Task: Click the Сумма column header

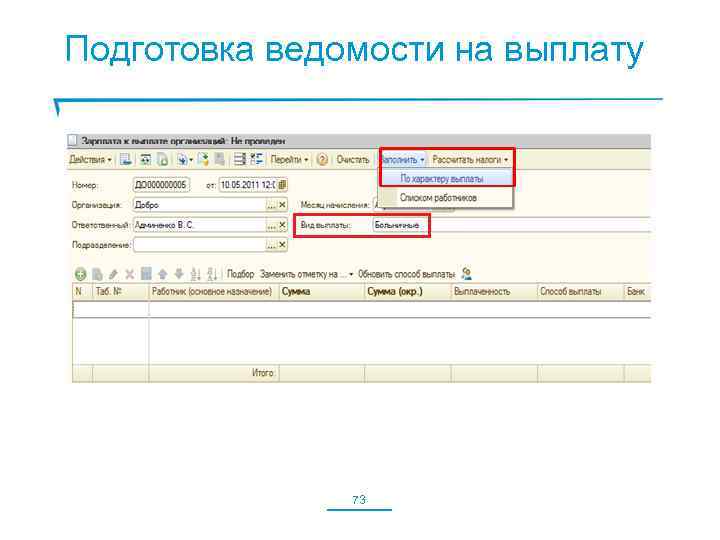Action: [x=322, y=292]
